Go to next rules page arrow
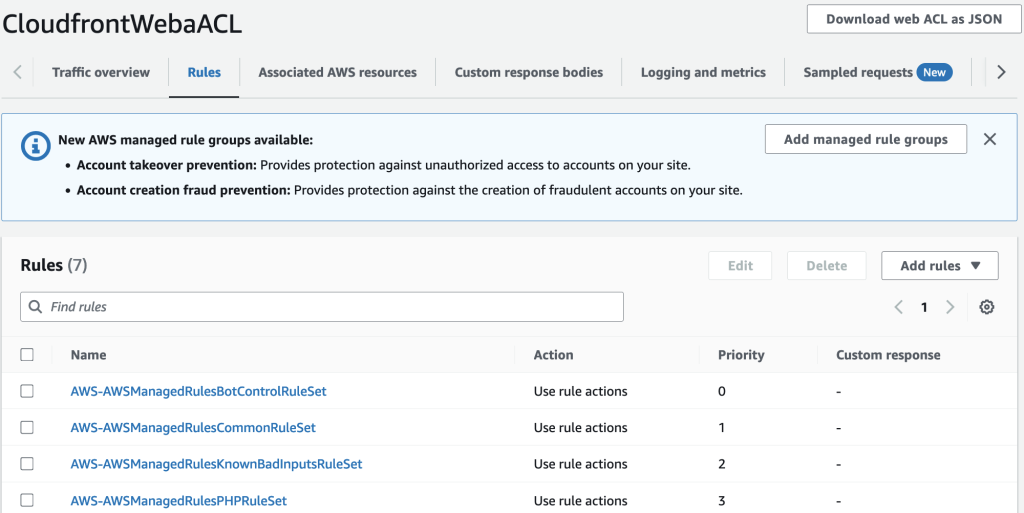 pos(950,307)
